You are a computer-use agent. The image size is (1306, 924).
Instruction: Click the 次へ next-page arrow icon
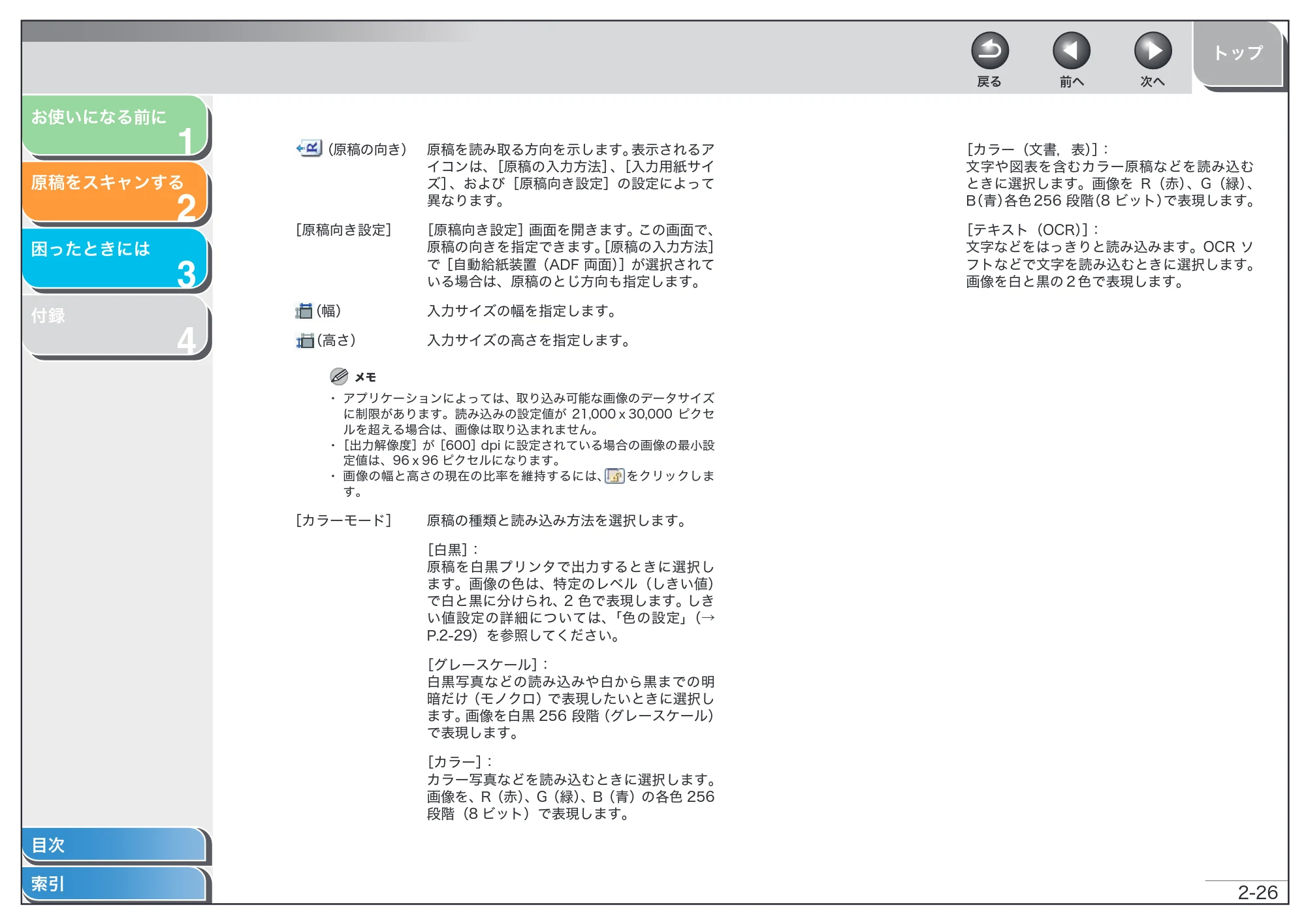[1153, 51]
